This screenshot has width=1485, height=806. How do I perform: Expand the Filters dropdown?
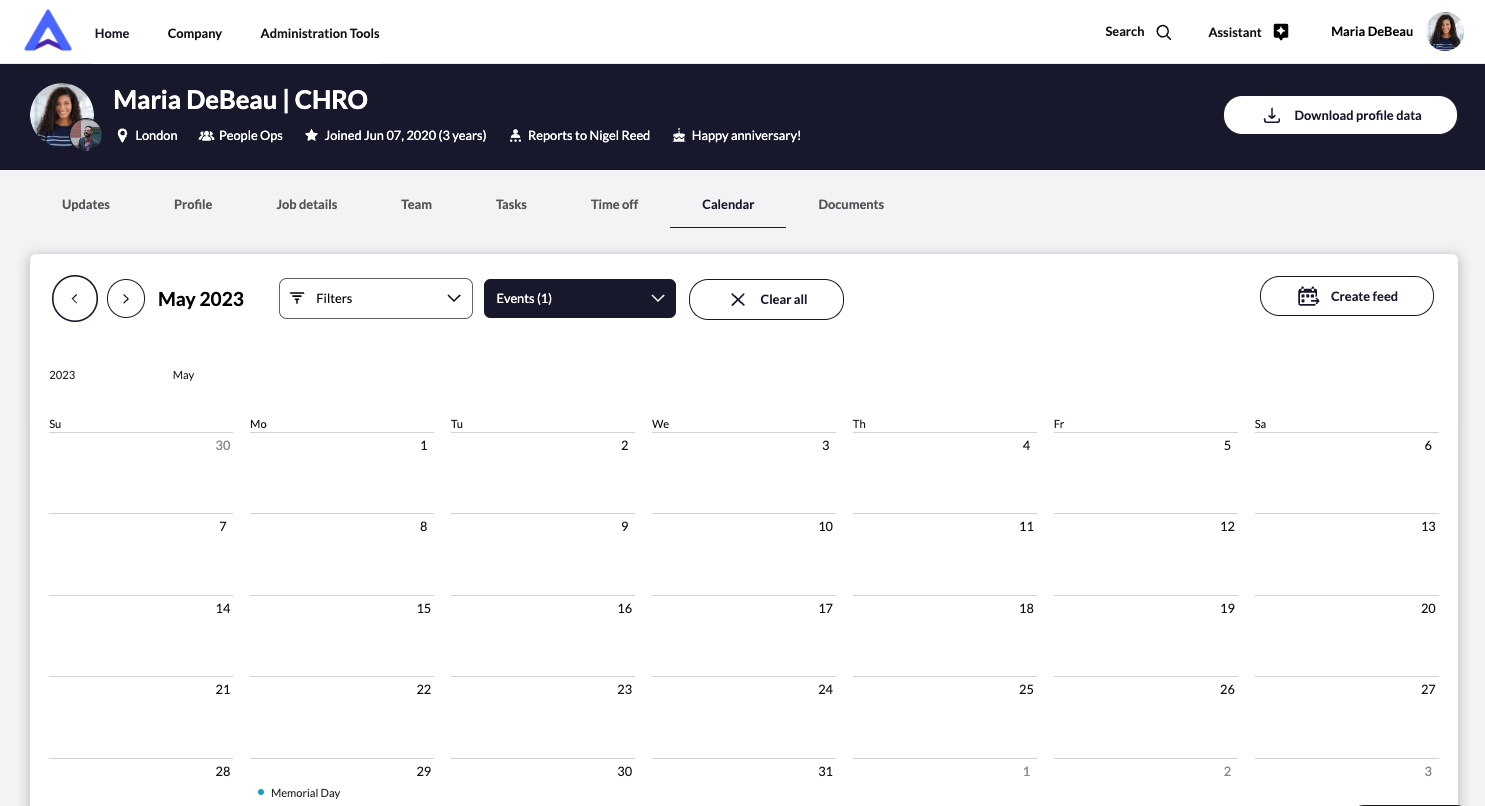click(375, 299)
